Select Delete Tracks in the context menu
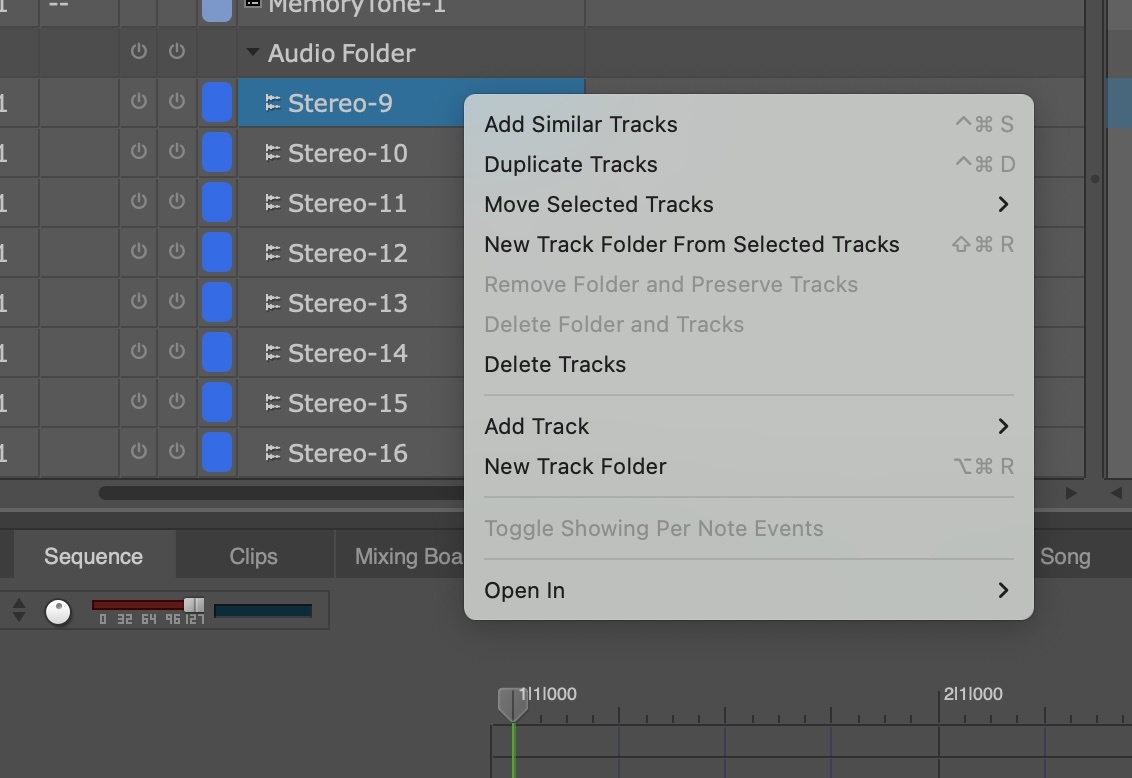 749,364
